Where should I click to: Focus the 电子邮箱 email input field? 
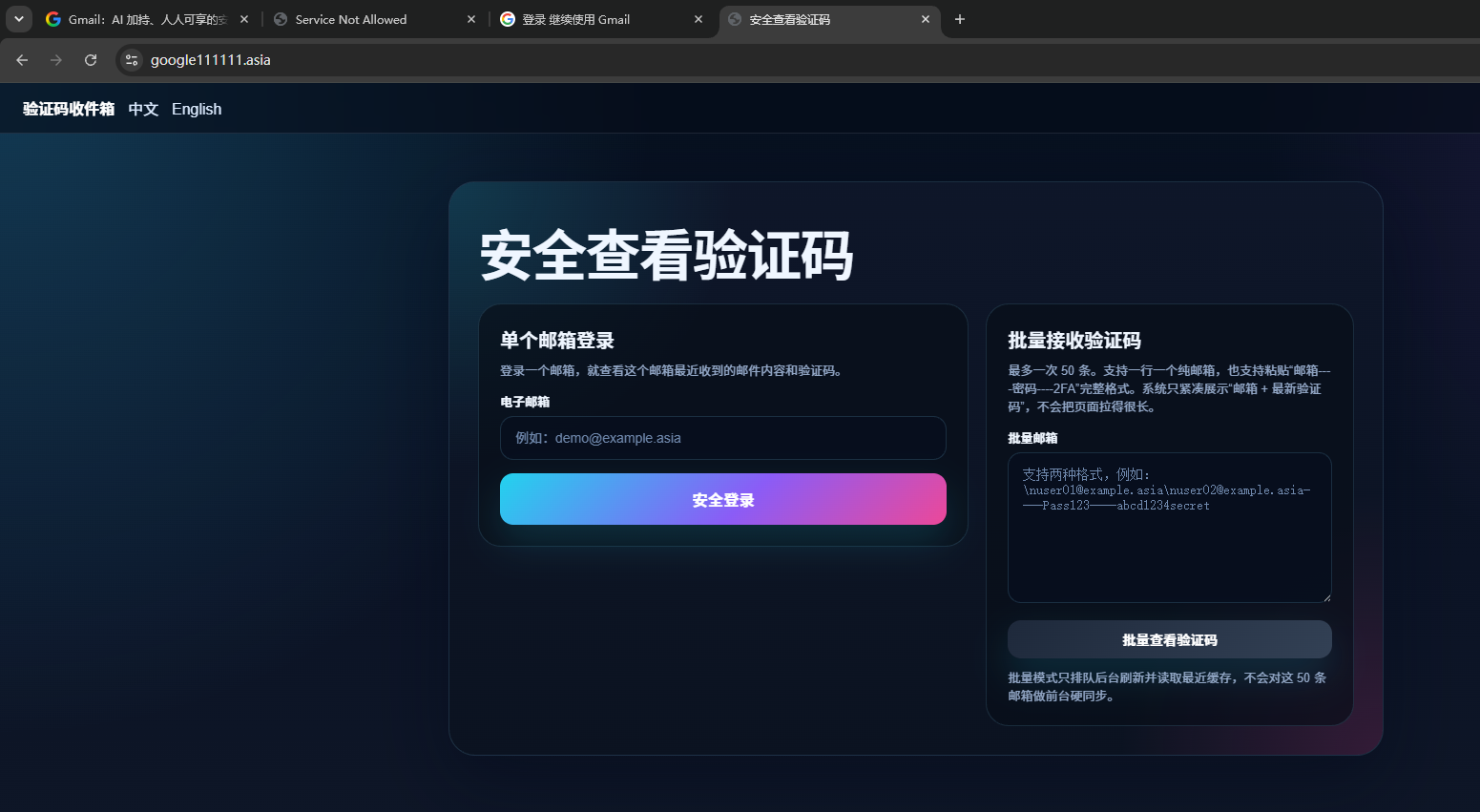click(723, 438)
